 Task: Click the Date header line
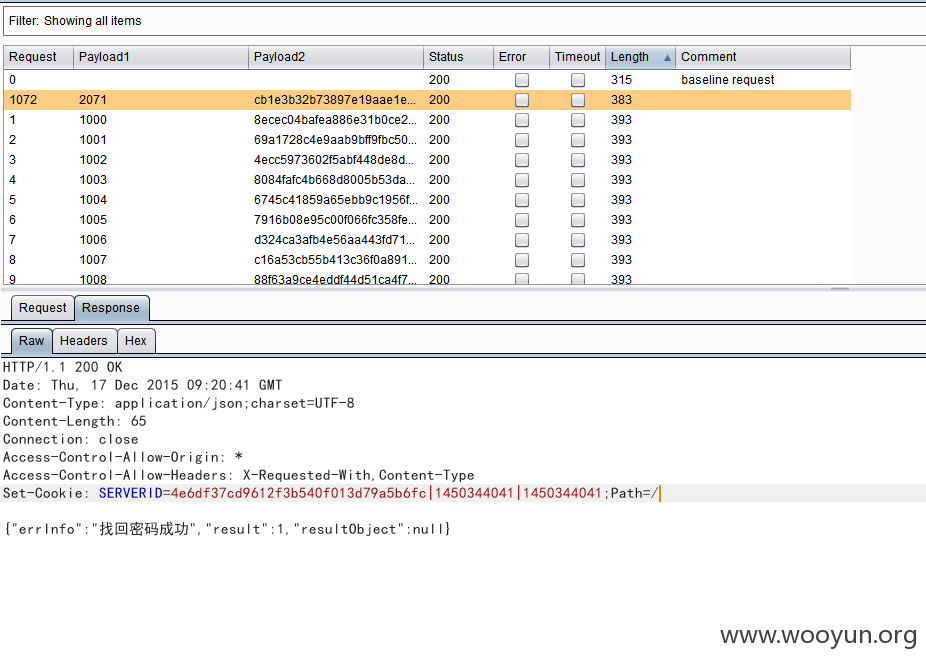coord(142,386)
